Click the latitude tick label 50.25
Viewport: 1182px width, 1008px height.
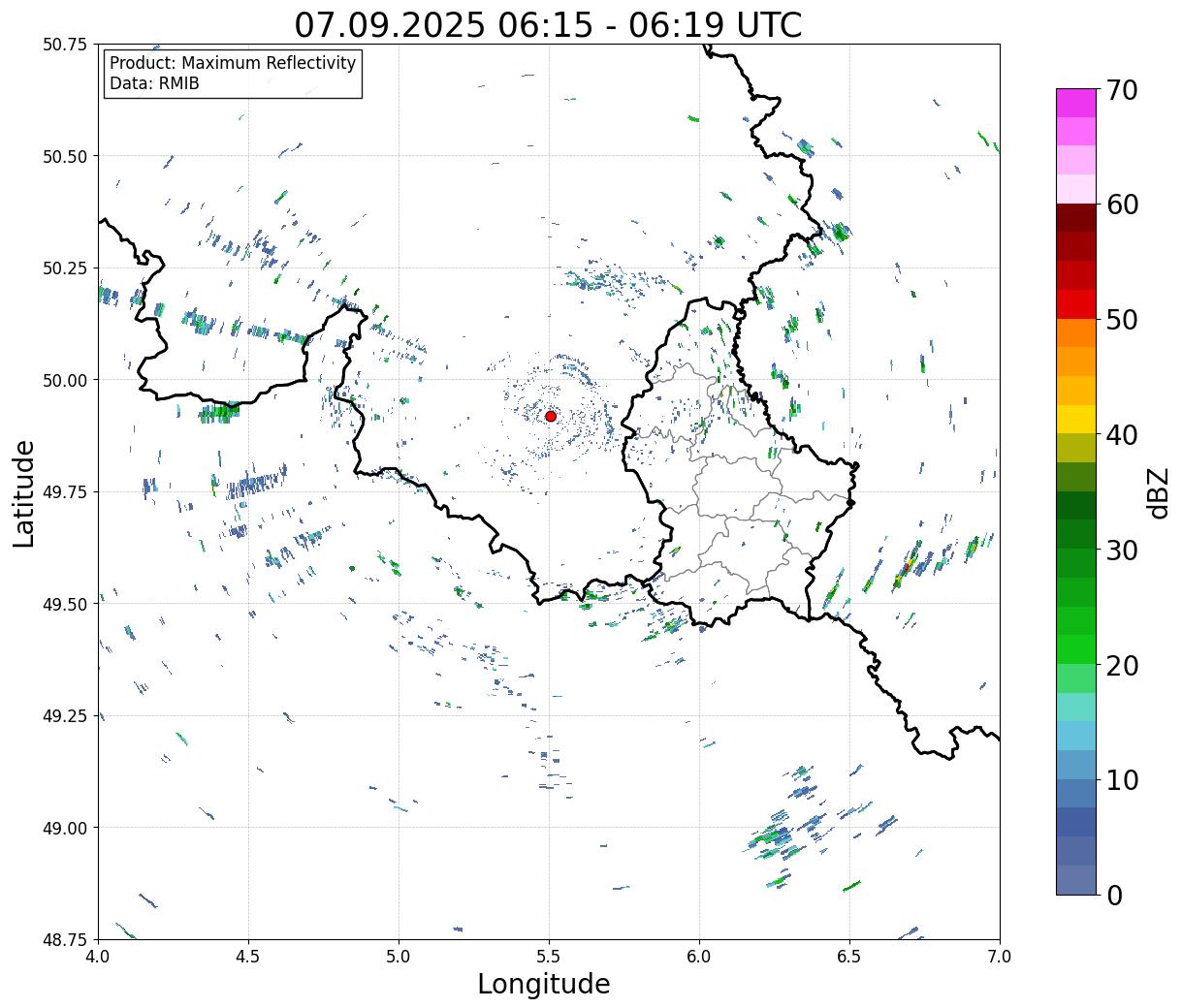click(x=65, y=268)
